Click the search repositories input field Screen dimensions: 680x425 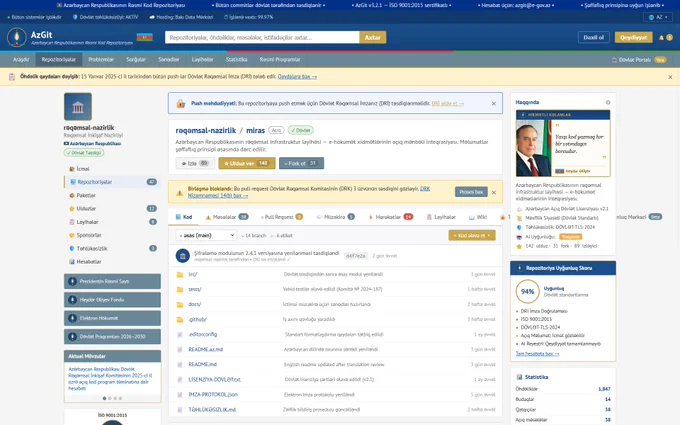[262, 37]
